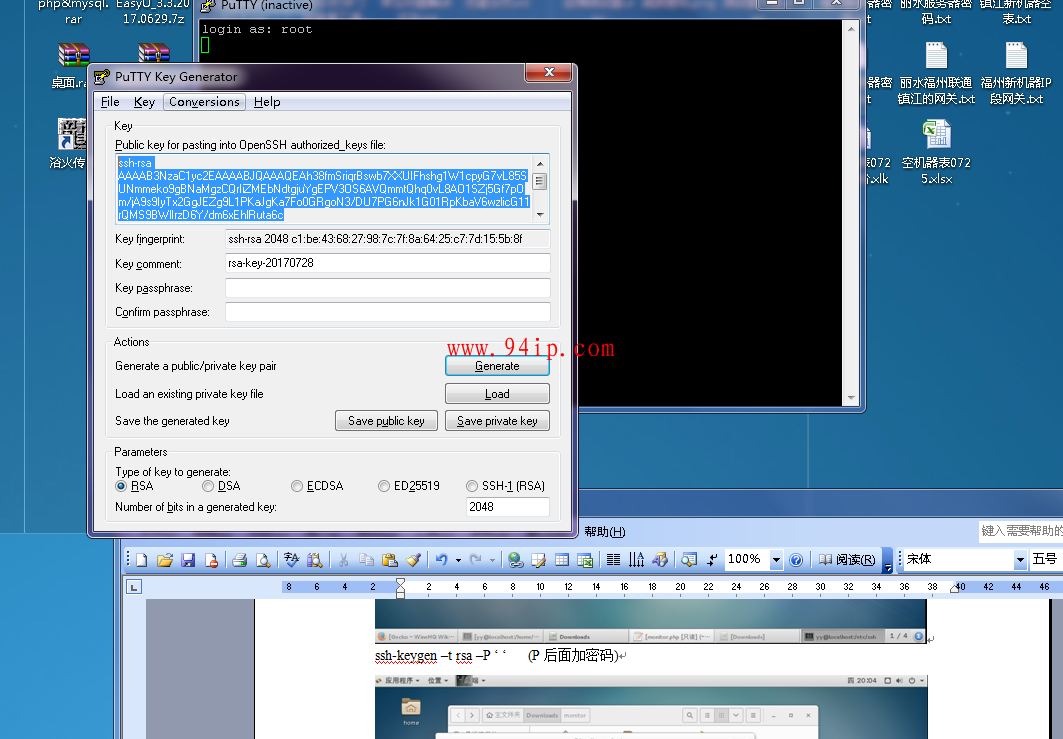Click tab-stop selector at ruler left
This screenshot has height=739, width=1063.
click(x=134, y=587)
